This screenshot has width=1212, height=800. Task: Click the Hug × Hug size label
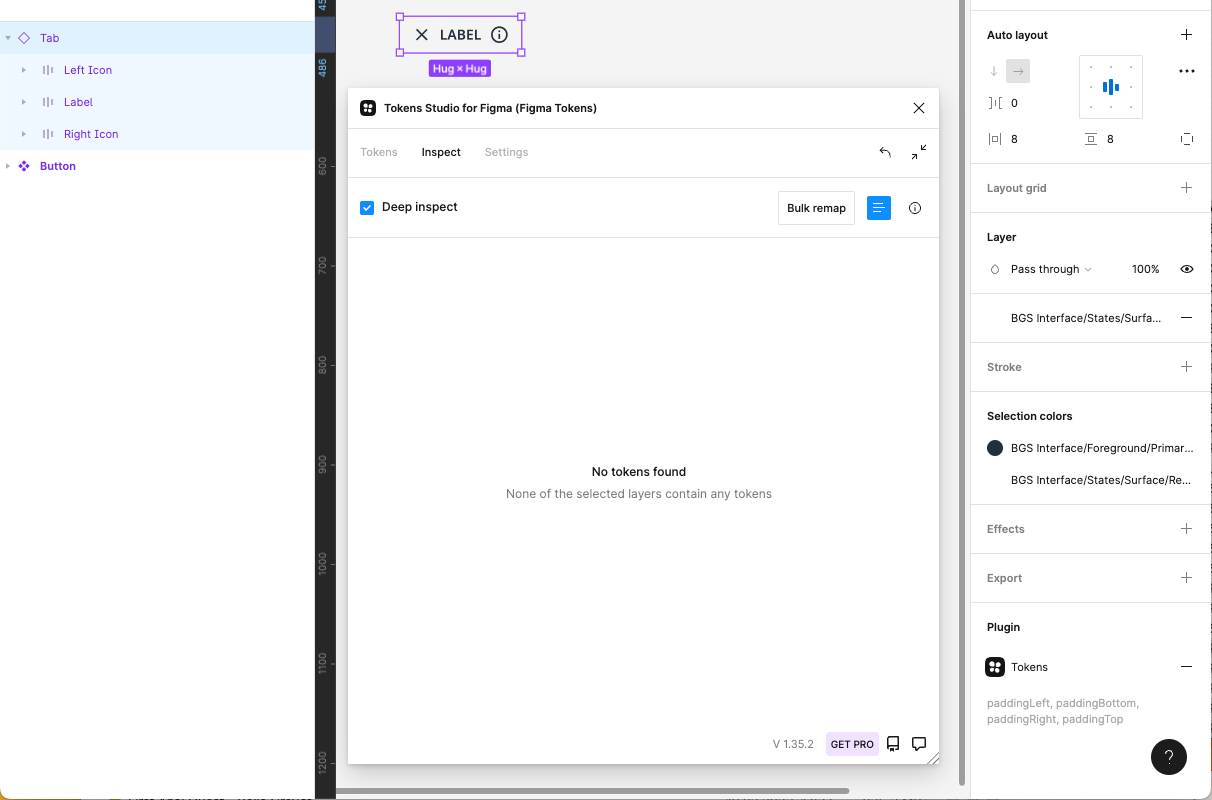tap(460, 69)
